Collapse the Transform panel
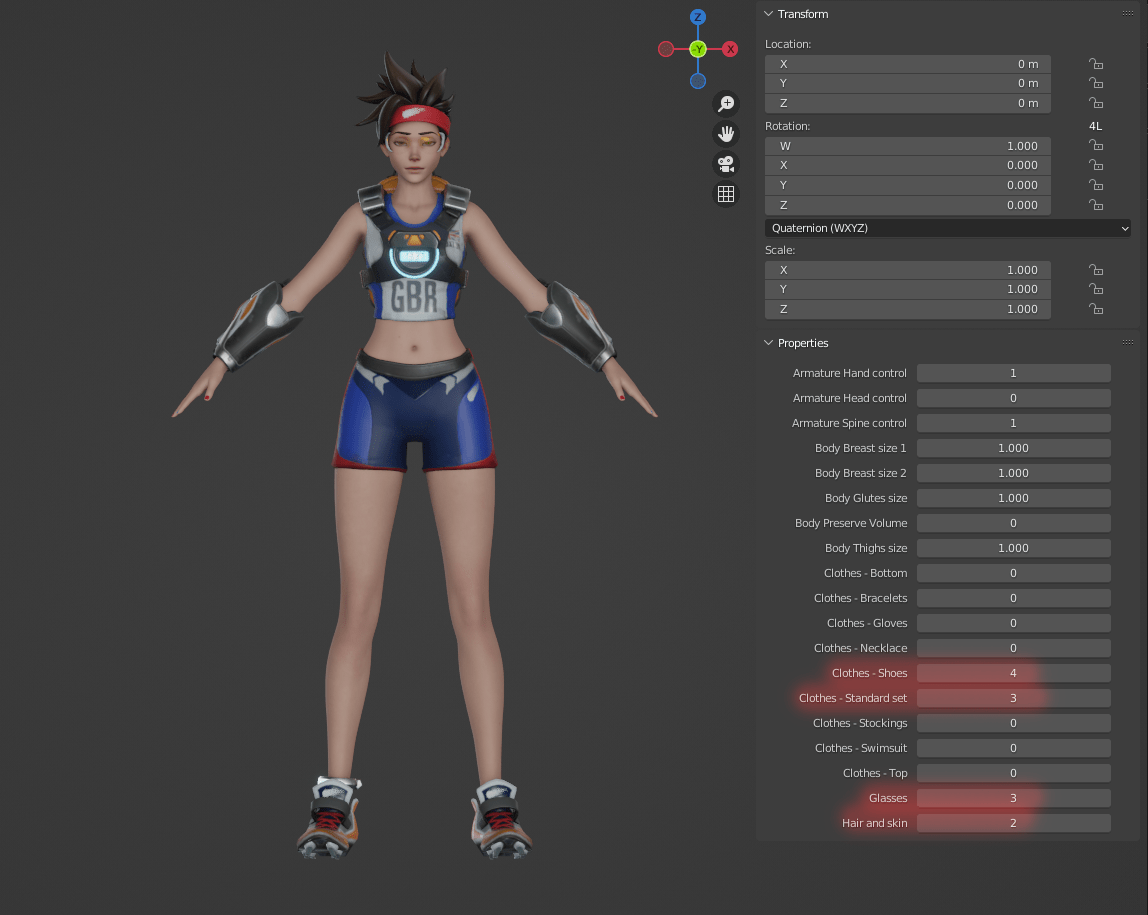This screenshot has height=915, width=1148. tap(768, 14)
